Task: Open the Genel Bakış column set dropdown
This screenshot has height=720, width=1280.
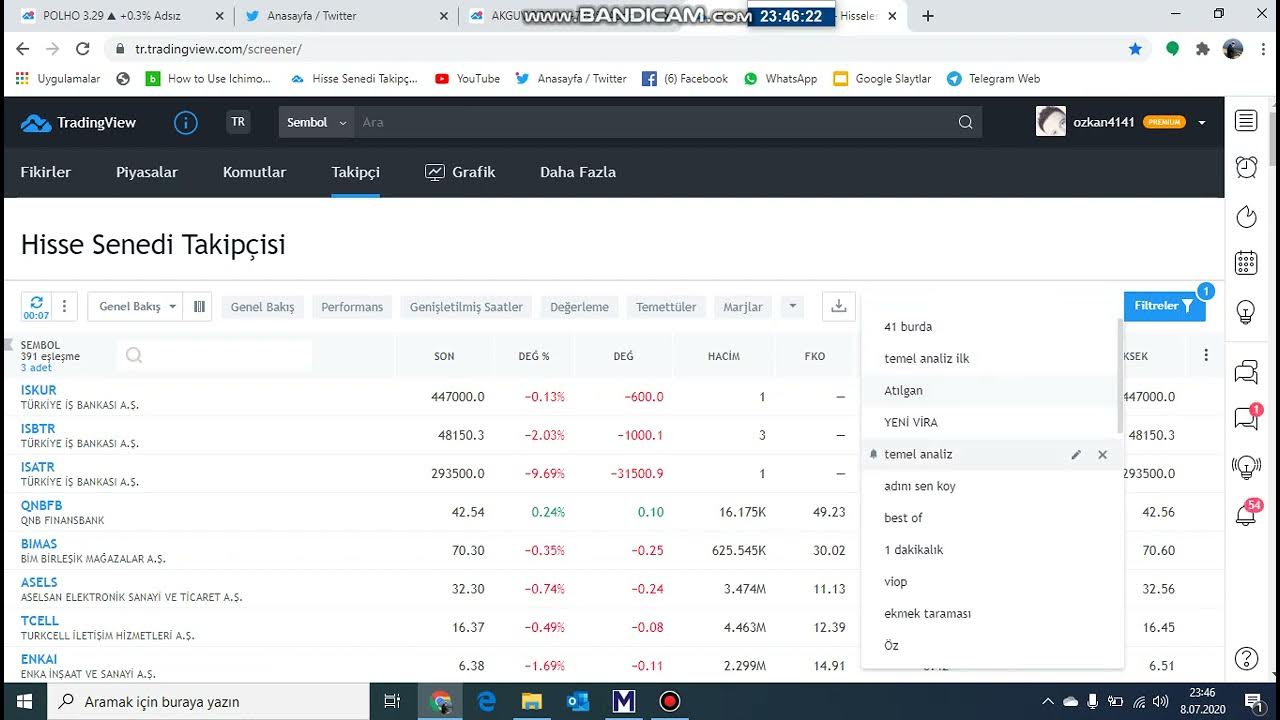Action: coord(135,306)
